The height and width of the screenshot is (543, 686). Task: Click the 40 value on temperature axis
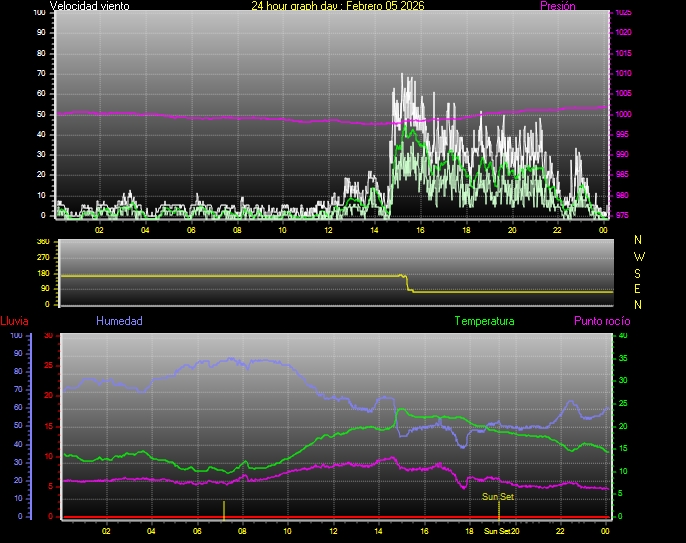pyautogui.click(x=622, y=335)
